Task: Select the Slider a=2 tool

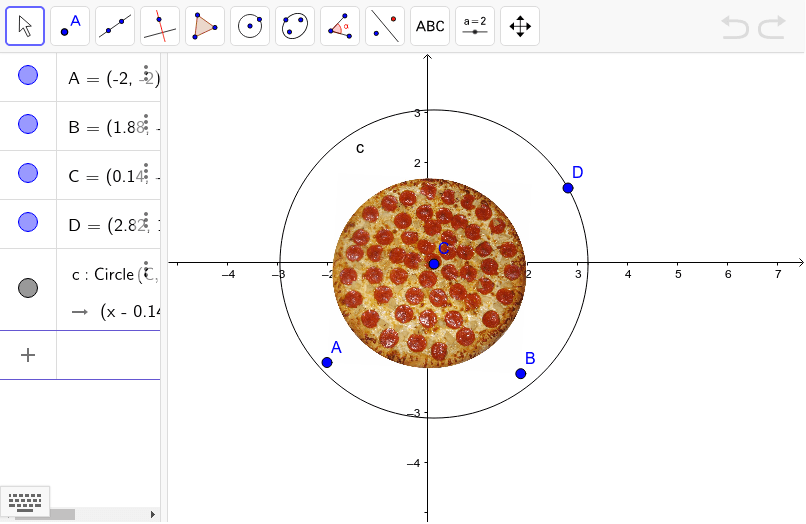Action: (x=475, y=26)
